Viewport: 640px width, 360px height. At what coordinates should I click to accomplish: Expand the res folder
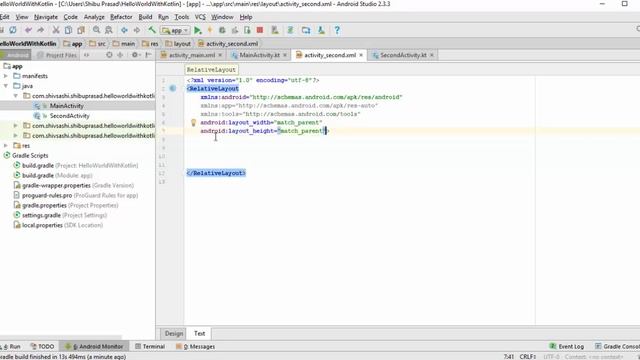point(6,146)
